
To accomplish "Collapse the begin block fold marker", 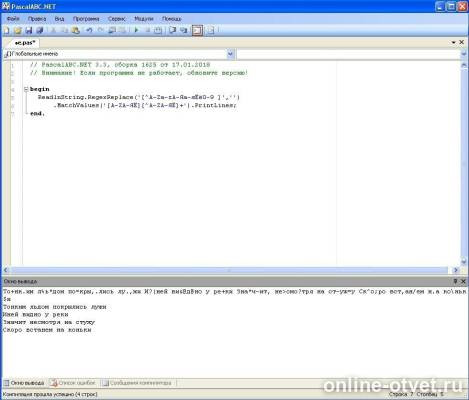I will click(26, 89).
